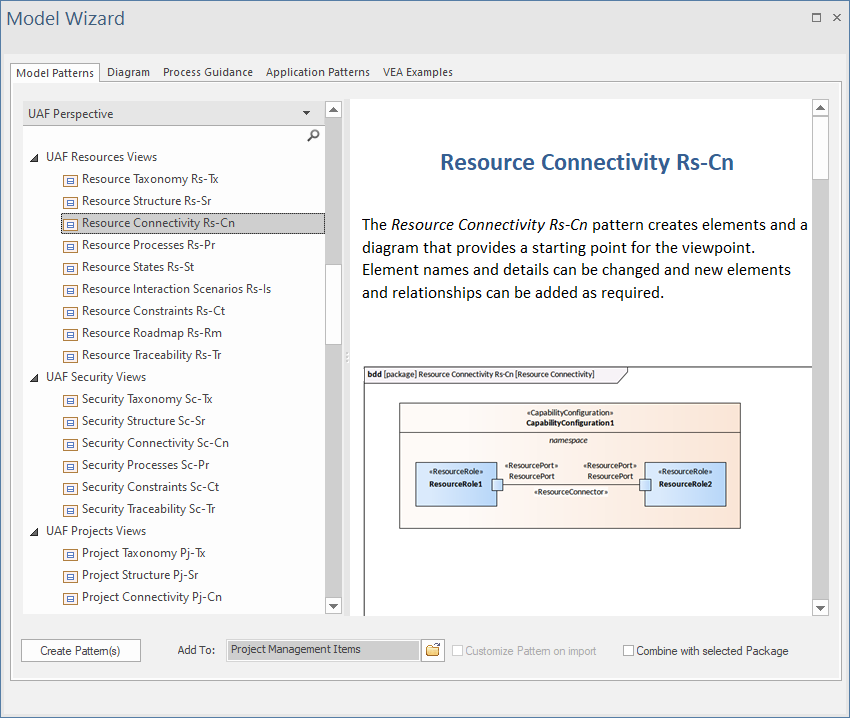Tick the Customize Pattern on import checkbox

click(x=458, y=651)
